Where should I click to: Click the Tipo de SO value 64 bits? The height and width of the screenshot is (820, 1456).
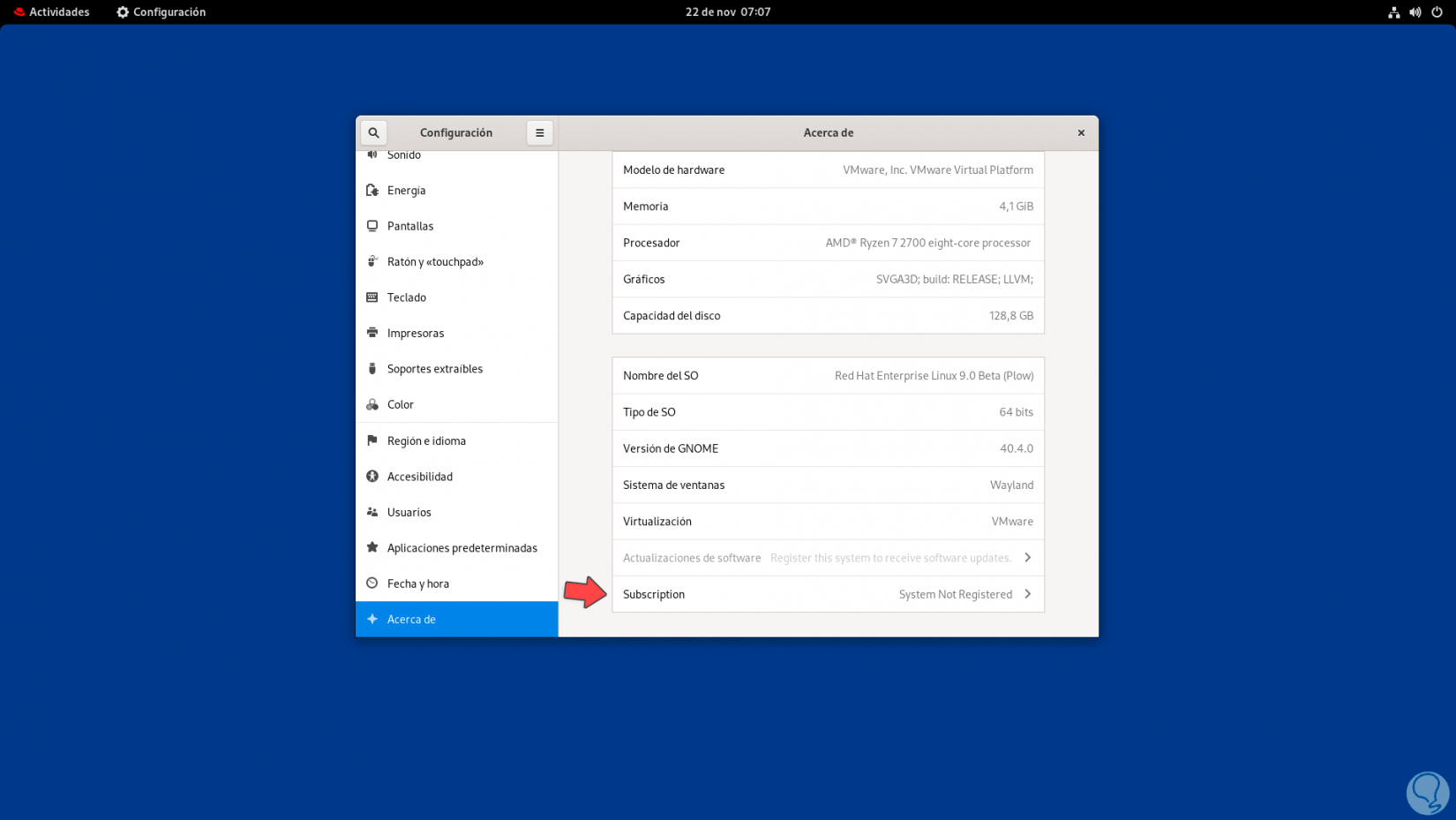[x=1017, y=412]
